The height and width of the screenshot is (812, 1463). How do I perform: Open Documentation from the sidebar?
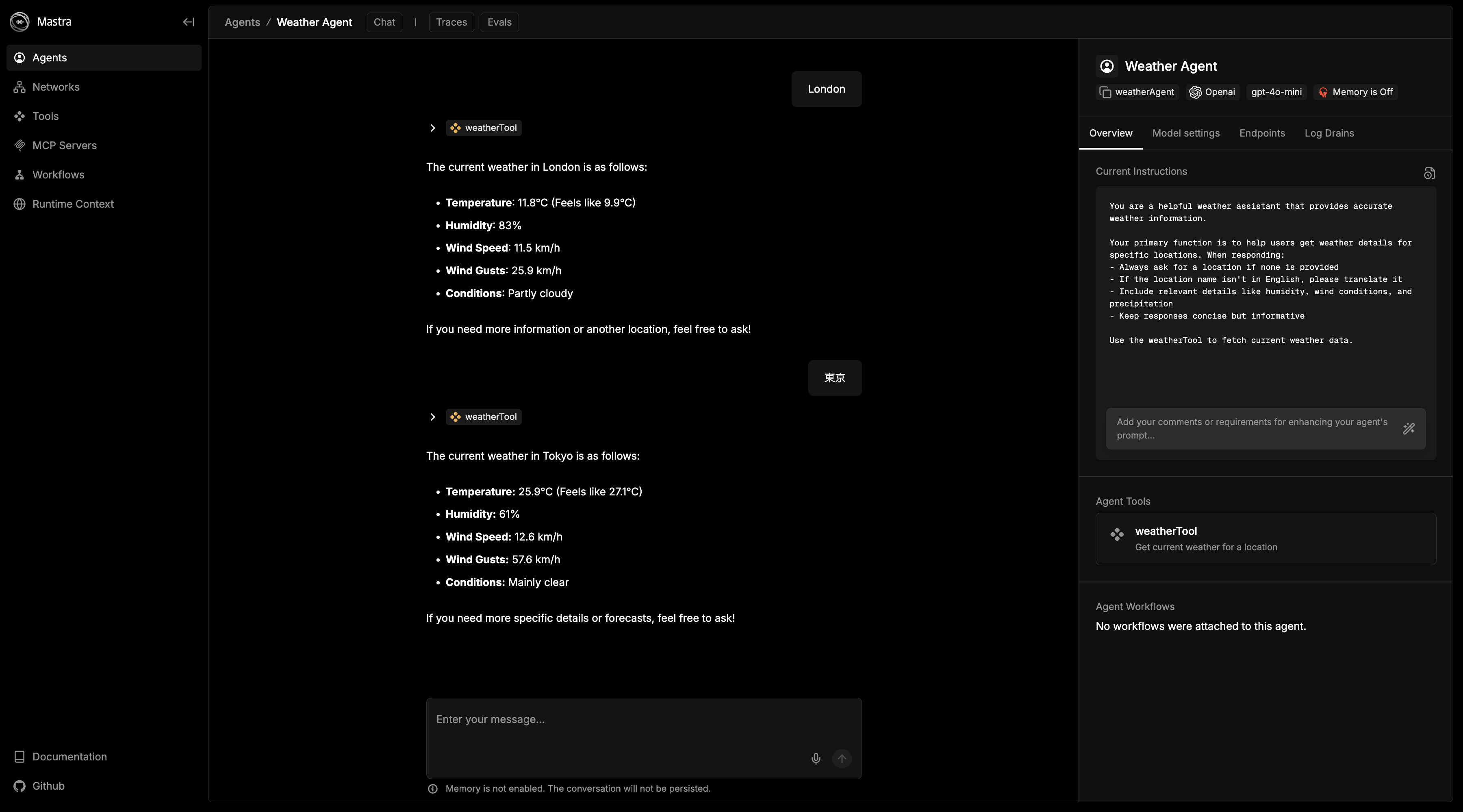(69, 756)
